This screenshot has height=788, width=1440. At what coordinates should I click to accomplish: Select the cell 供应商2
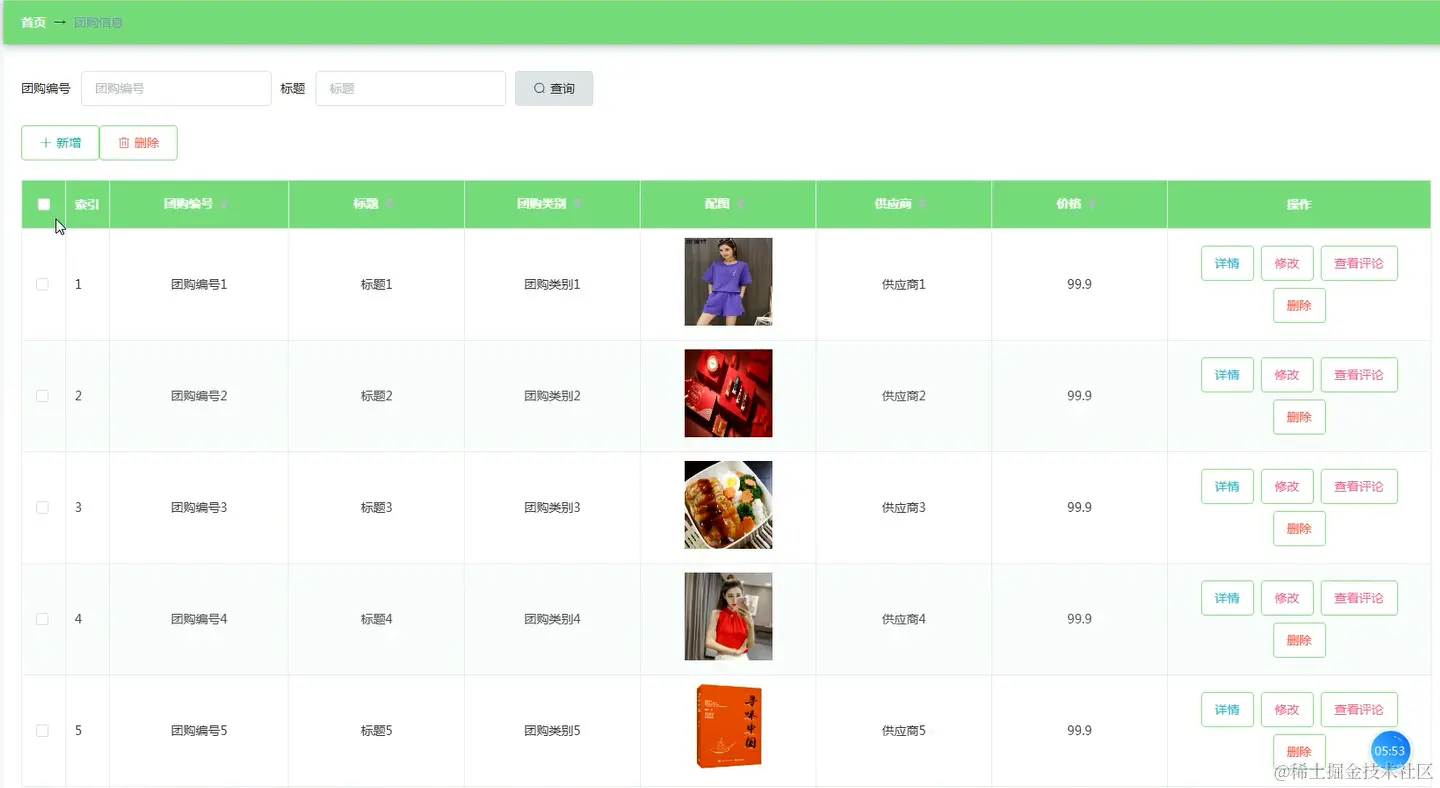pos(904,396)
